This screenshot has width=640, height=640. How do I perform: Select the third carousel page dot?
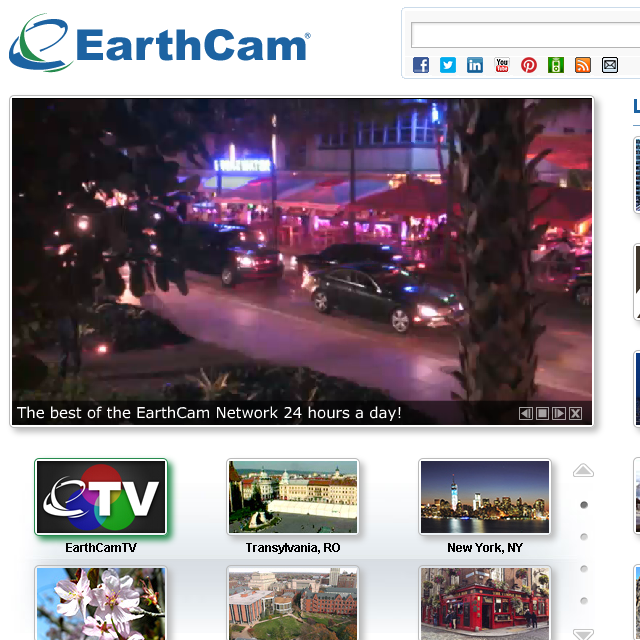pyautogui.click(x=584, y=569)
